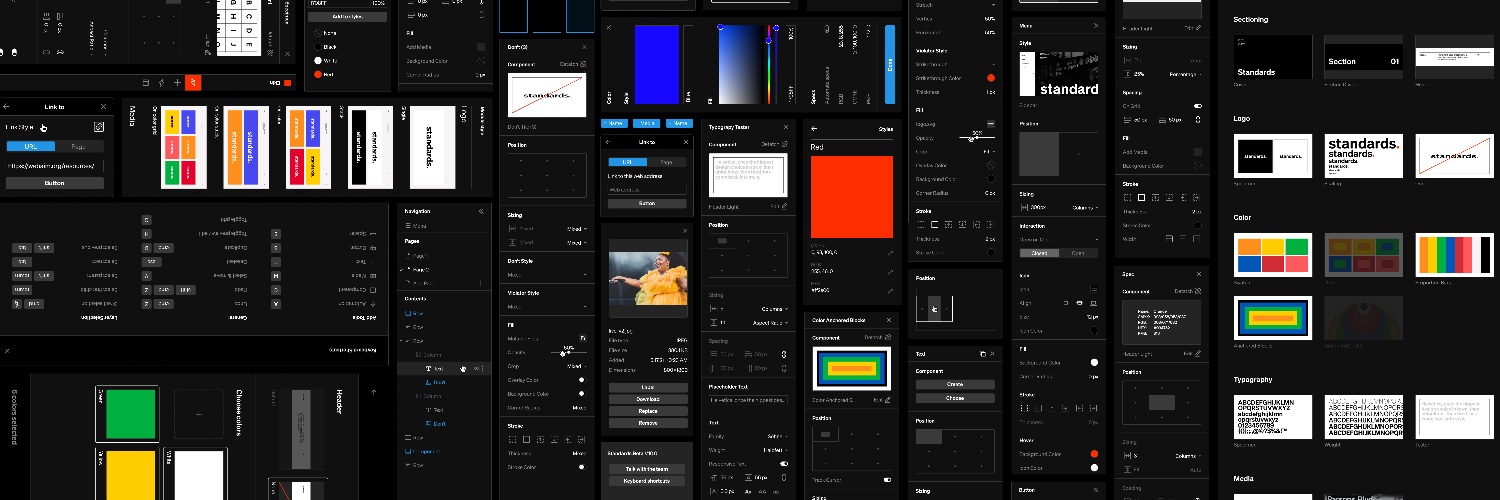1500x500 pixels.
Task: Click pencil edit icon in Typography Tester panel
Action: point(785,206)
